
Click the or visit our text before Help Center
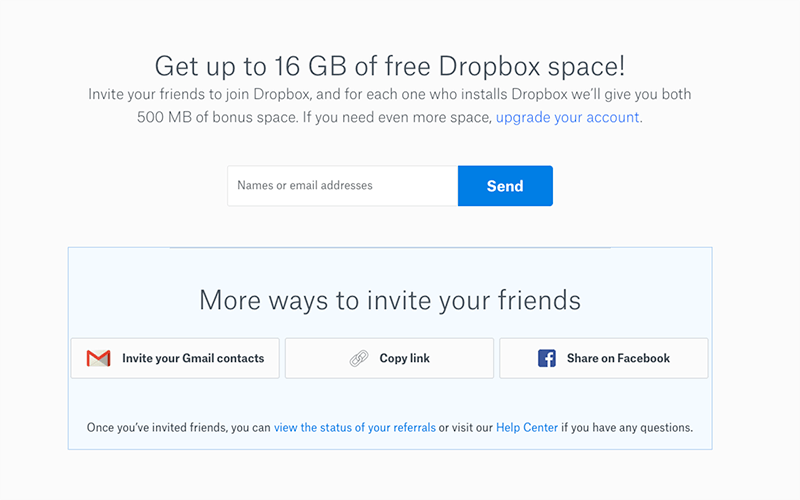(x=467, y=427)
